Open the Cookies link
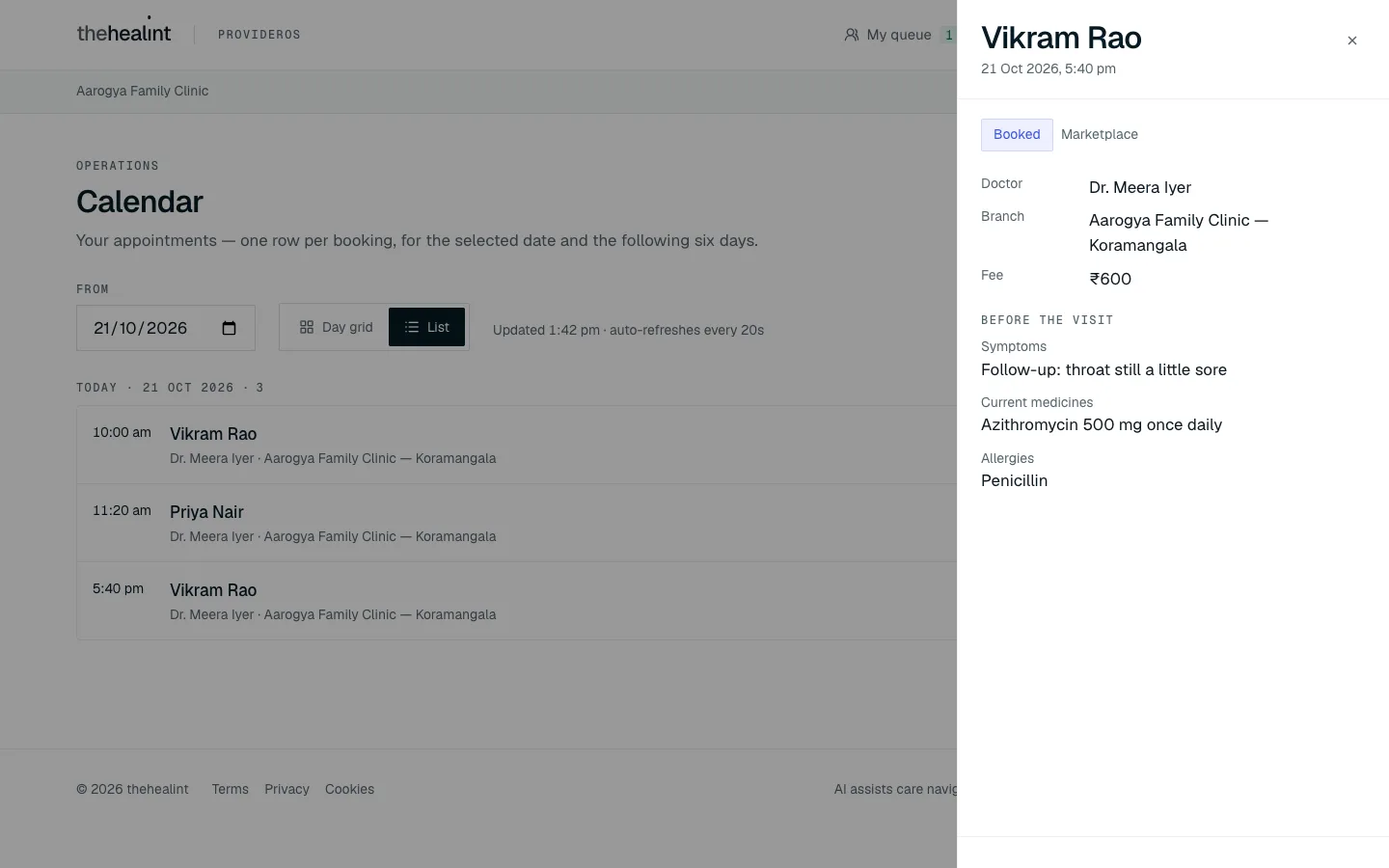This screenshot has height=868, width=1389. point(349,789)
